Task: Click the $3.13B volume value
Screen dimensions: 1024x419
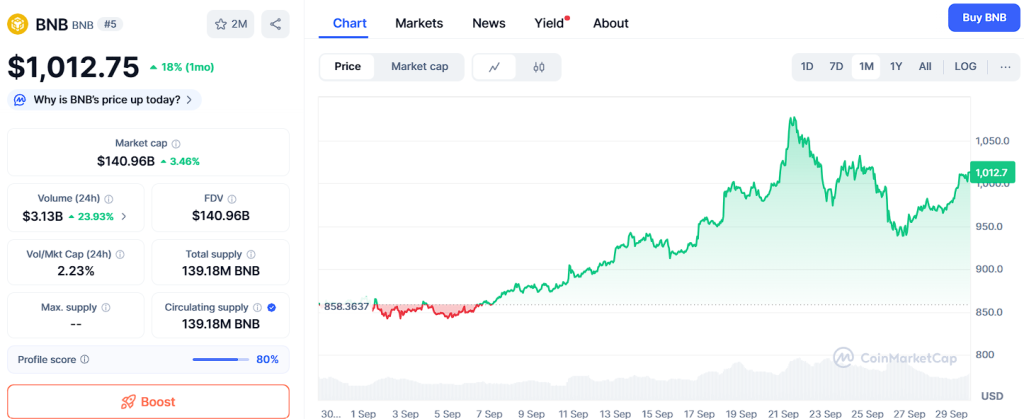Action: click(x=40, y=217)
